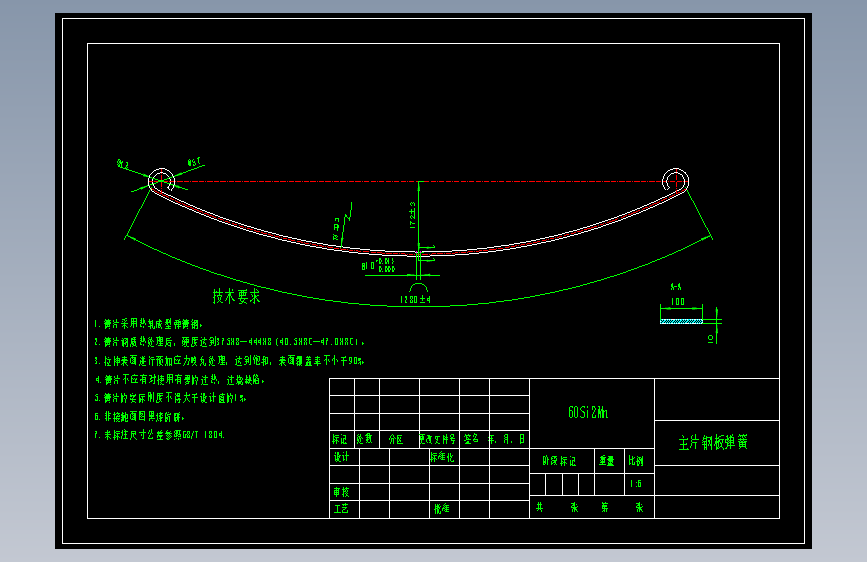Click the 主片钢板弹簧 part title
867x562 pixels.
pyautogui.click(x=713, y=443)
